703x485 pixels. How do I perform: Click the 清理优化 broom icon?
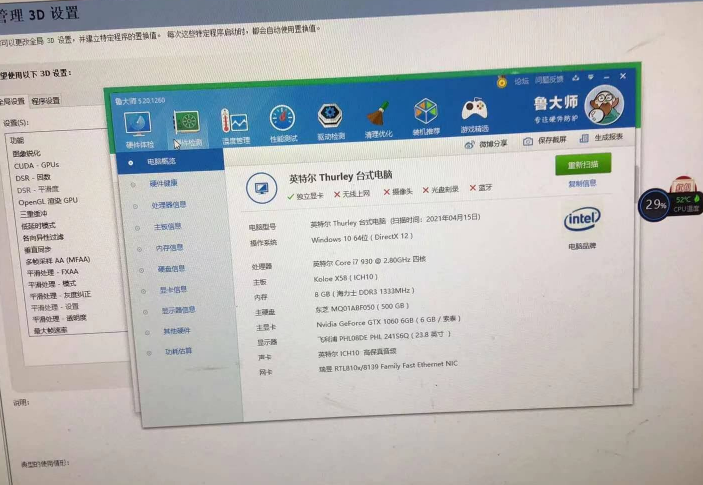378,113
